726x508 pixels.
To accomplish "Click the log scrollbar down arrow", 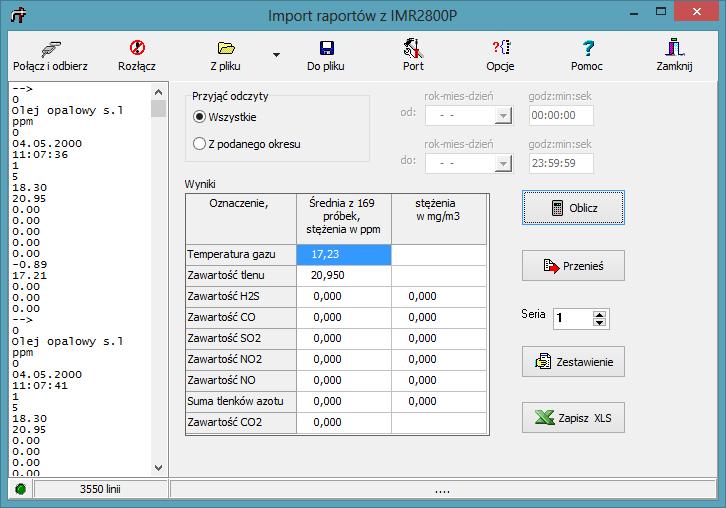I will tap(158, 468).
